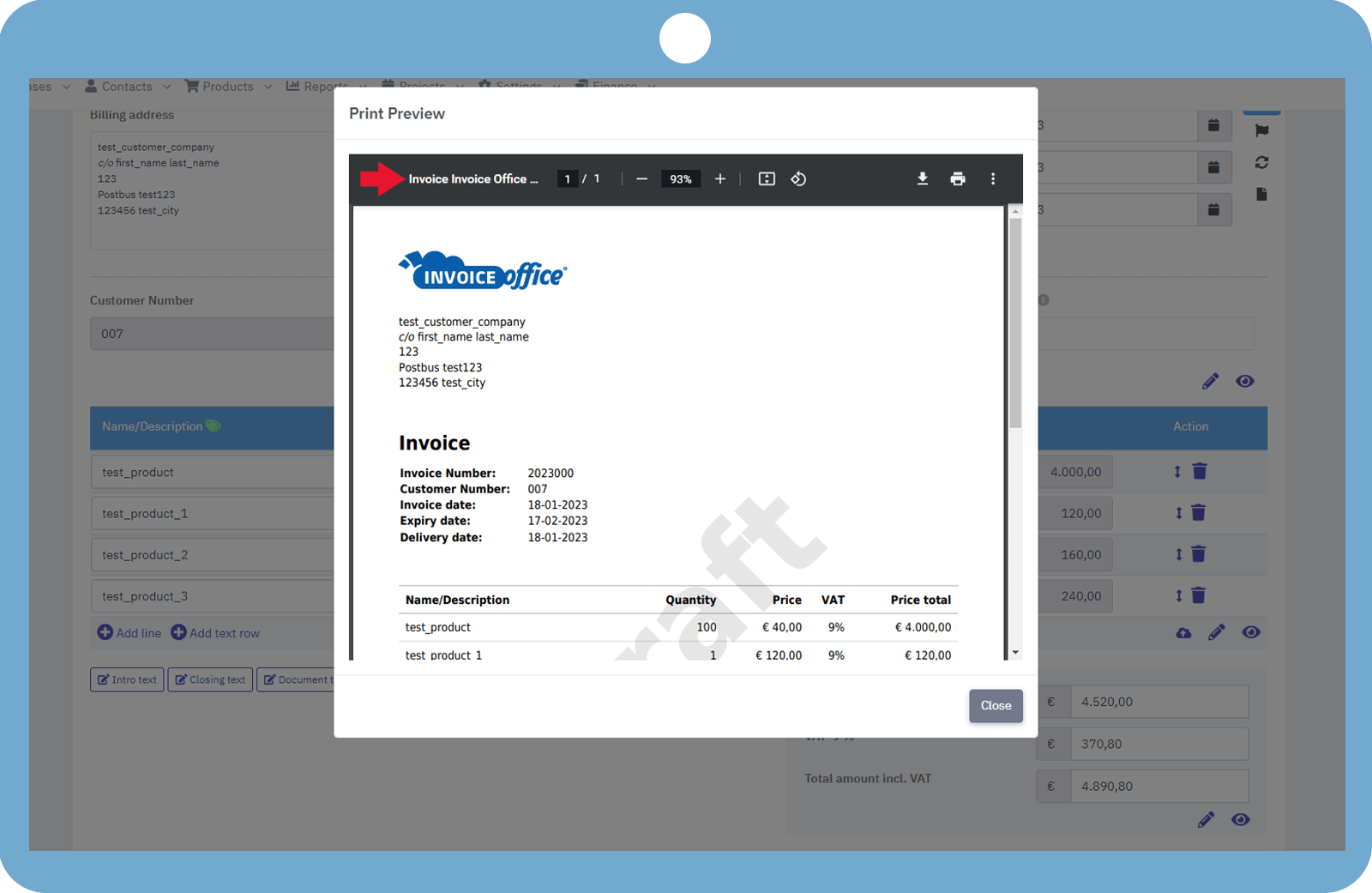This screenshot has width=1372, height=893.
Task: Click the Document text button
Action: (296, 679)
